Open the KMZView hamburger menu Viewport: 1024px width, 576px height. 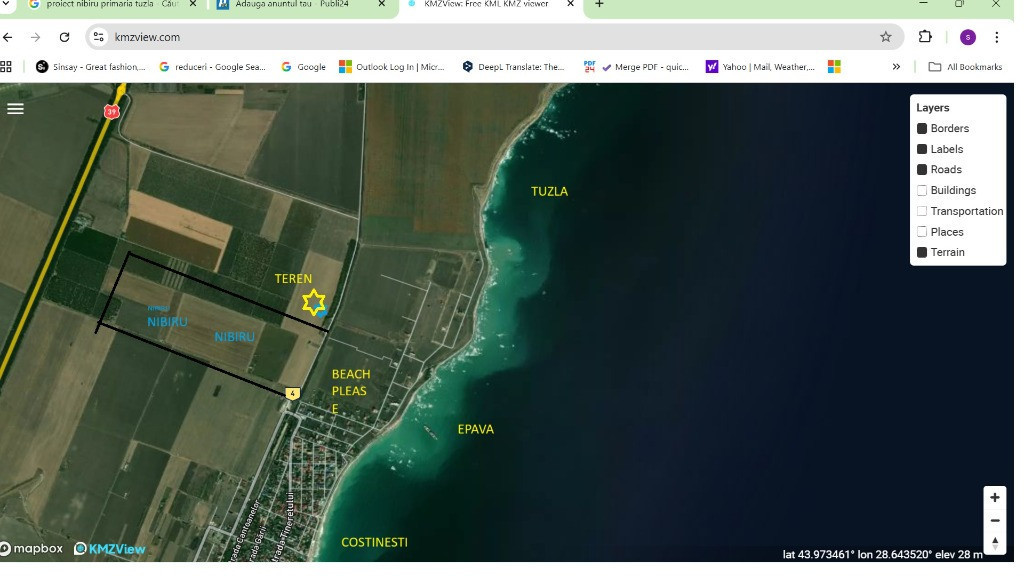coord(15,108)
